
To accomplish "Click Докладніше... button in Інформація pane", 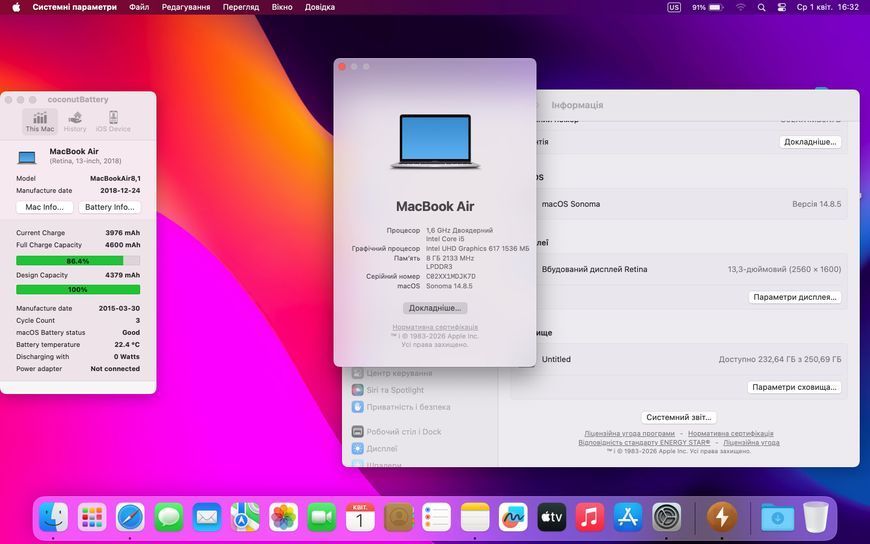I will 810,142.
